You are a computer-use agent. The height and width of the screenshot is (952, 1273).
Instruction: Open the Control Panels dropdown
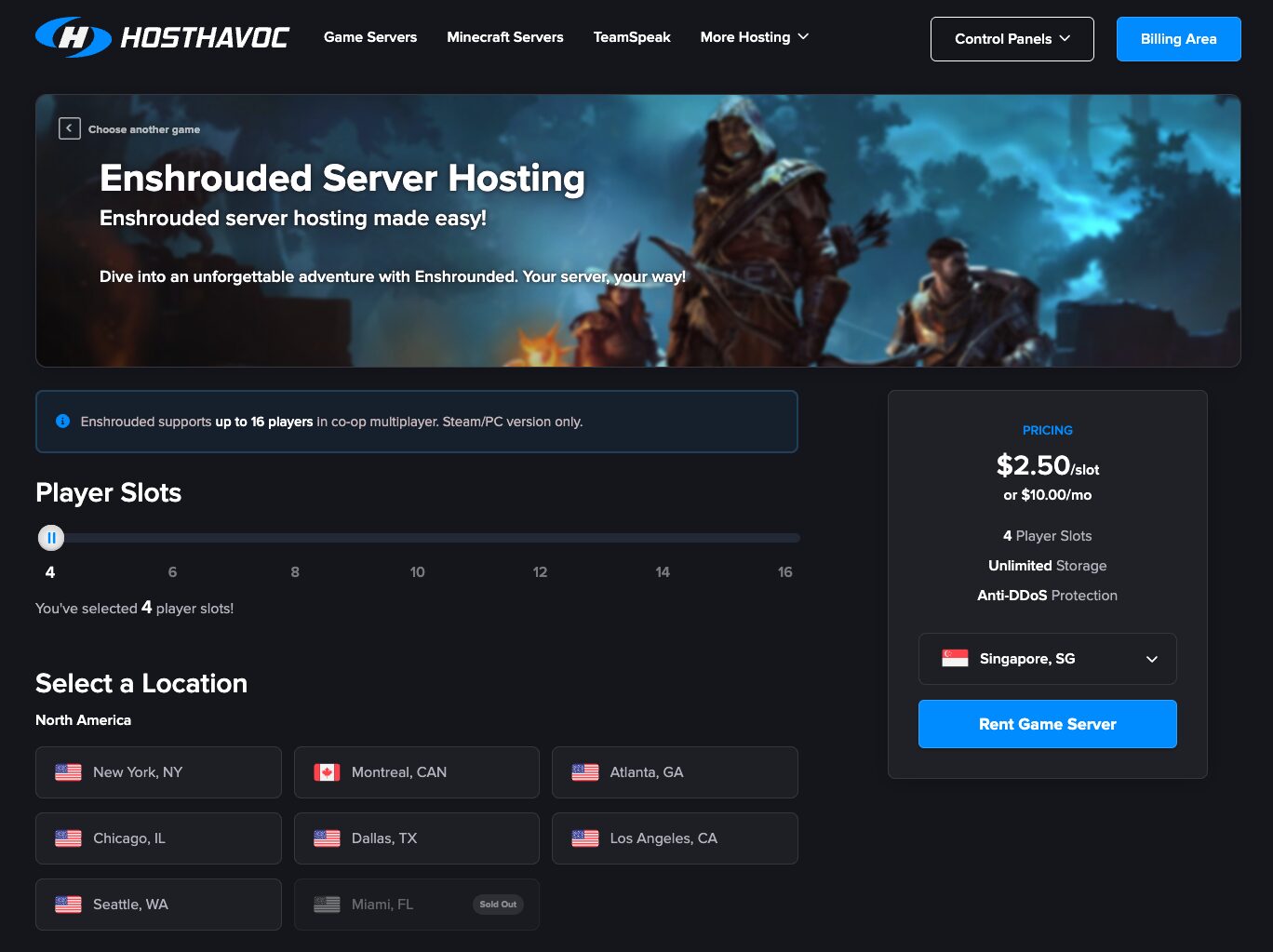pyautogui.click(x=1012, y=39)
